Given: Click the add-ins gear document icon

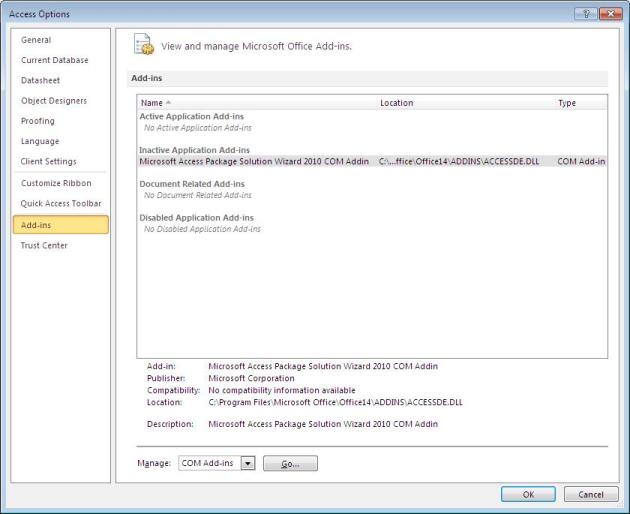Looking at the screenshot, I should (x=144, y=45).
